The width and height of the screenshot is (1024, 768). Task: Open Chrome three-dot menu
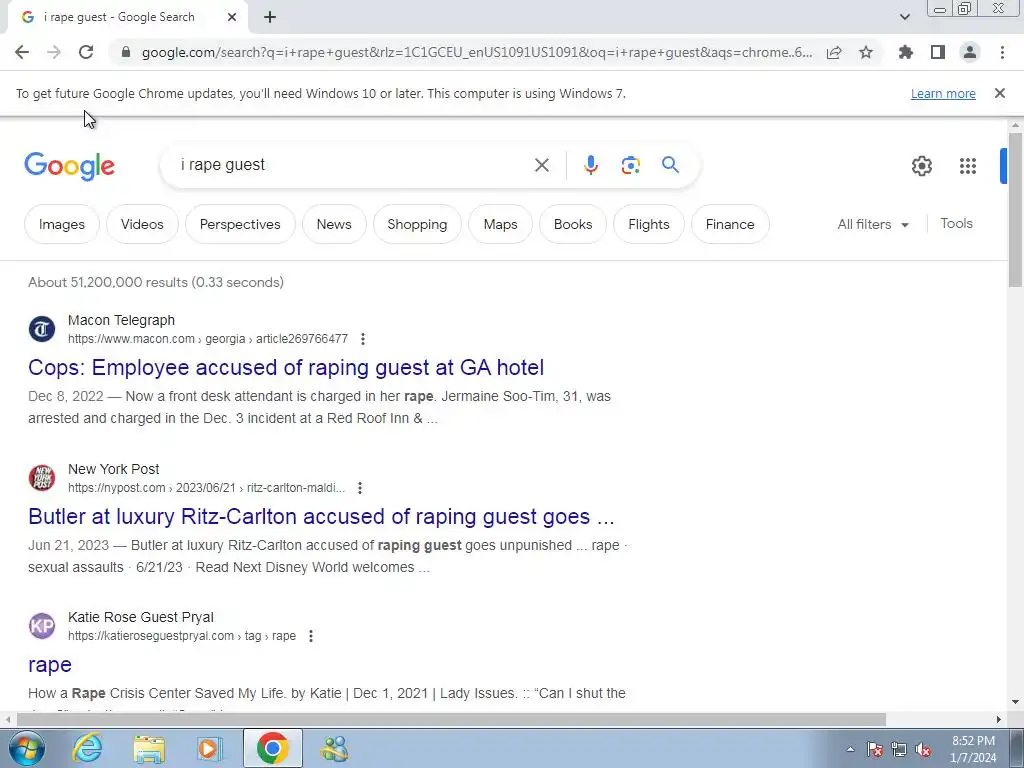(x=1002, y=52)
